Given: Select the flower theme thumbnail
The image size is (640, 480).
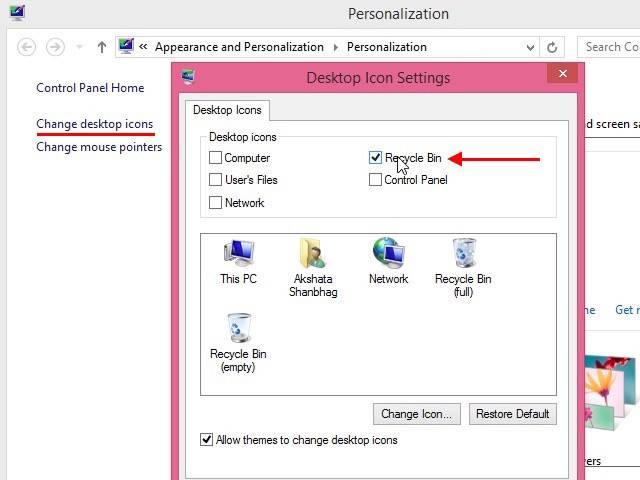Looking at the screenshot, I should point(612,393).
